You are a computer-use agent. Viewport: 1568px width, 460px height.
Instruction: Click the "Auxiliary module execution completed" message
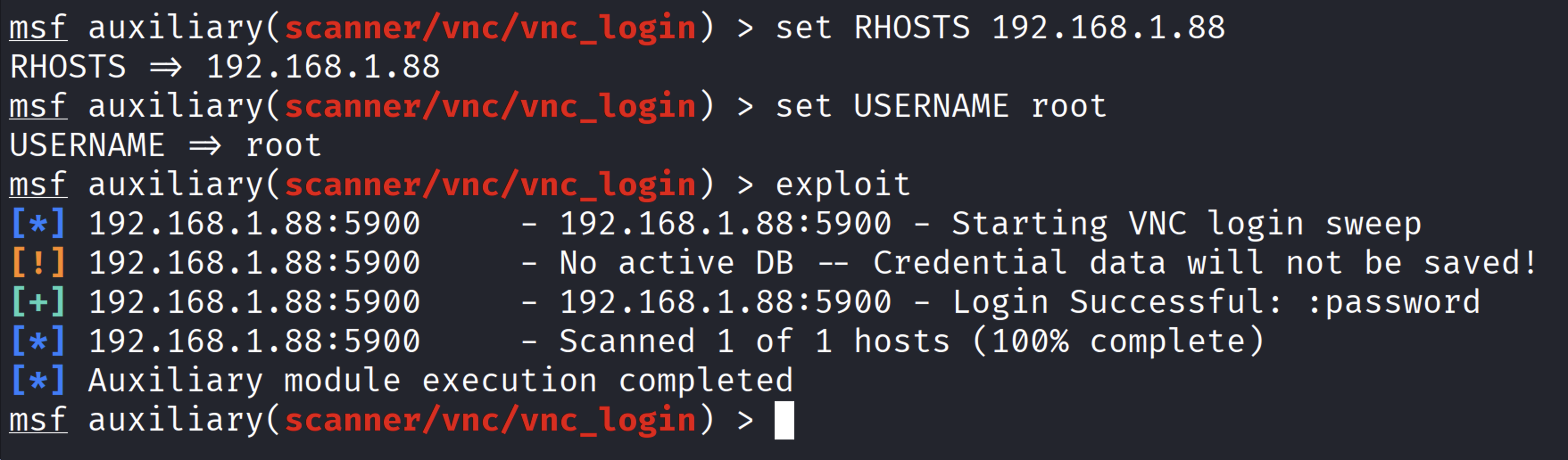point(440,381)
